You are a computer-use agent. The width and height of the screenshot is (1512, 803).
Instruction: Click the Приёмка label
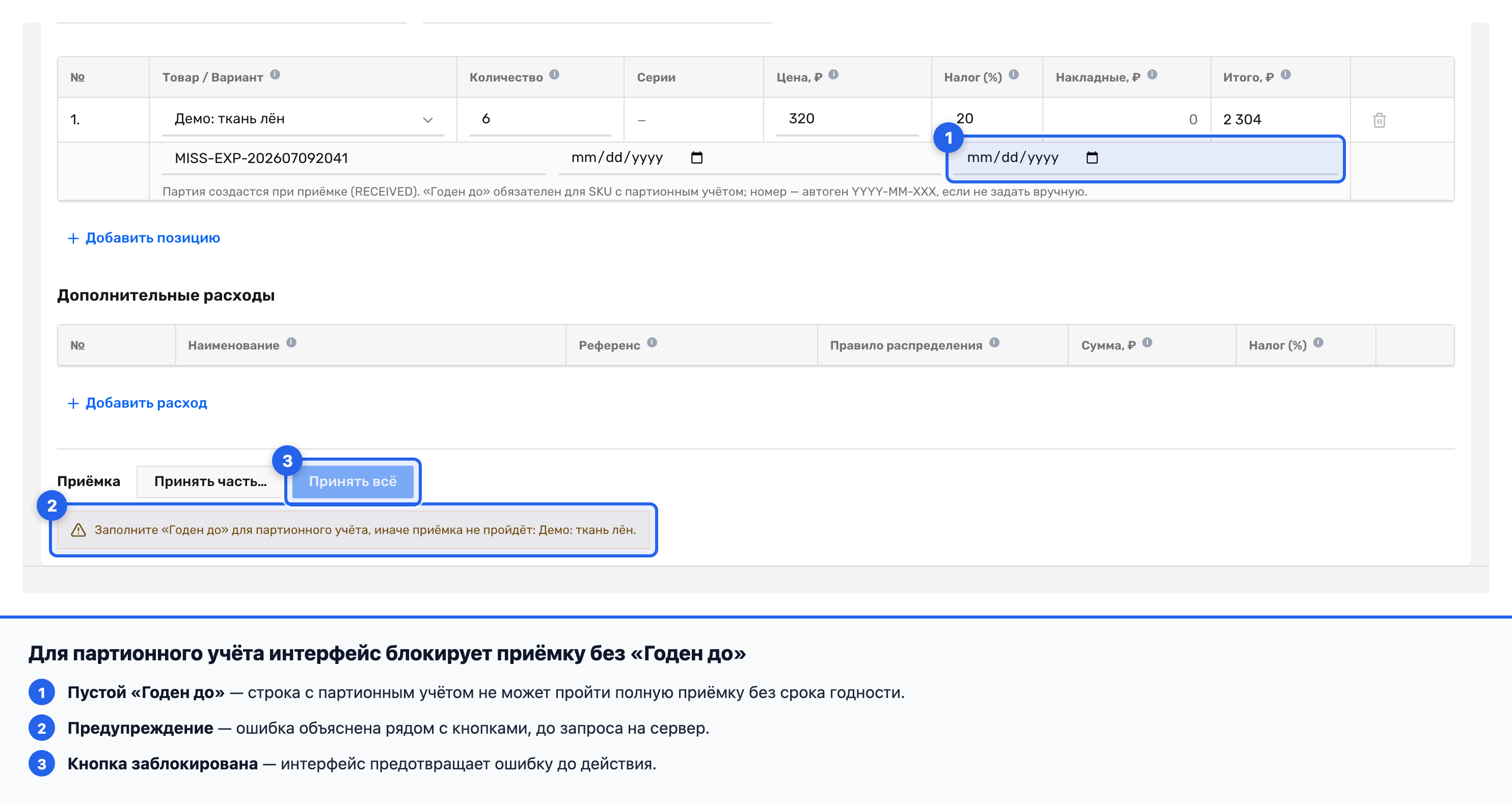click(x=89, y=481)
